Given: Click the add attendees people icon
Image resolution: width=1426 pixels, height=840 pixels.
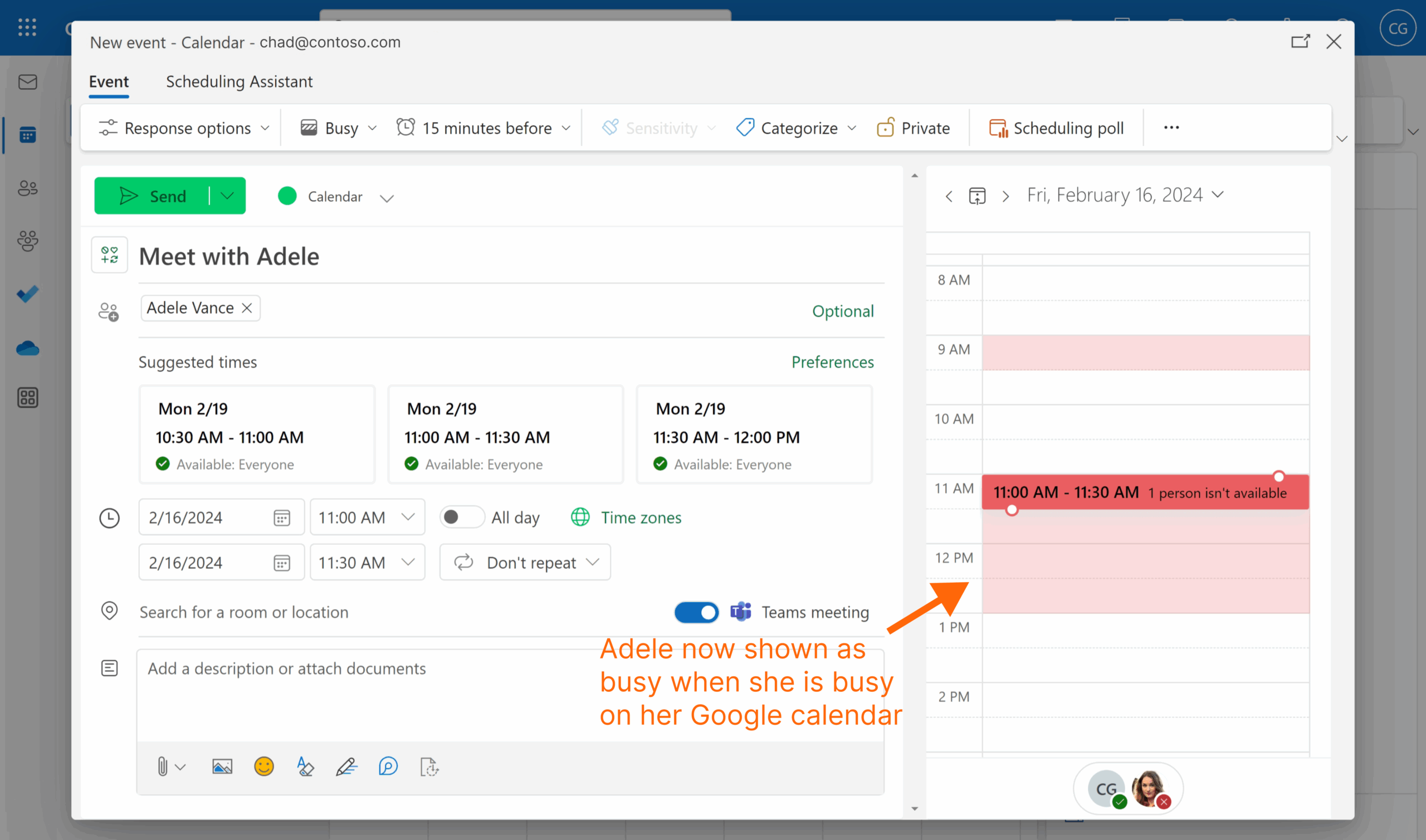Looking at the screenshot, I should pos(109,311).
